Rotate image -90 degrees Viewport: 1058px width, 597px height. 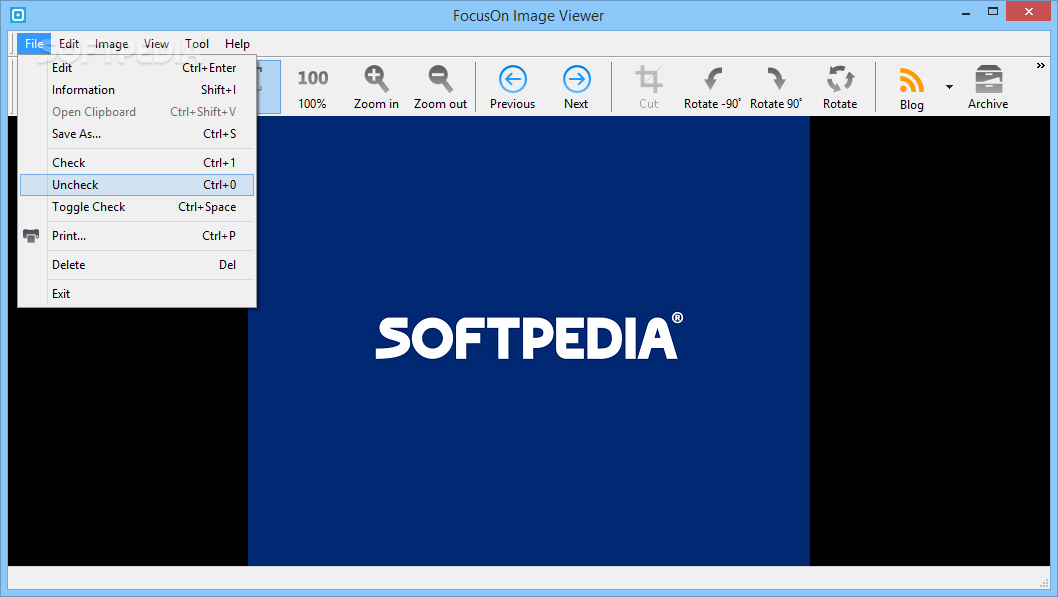712,86
